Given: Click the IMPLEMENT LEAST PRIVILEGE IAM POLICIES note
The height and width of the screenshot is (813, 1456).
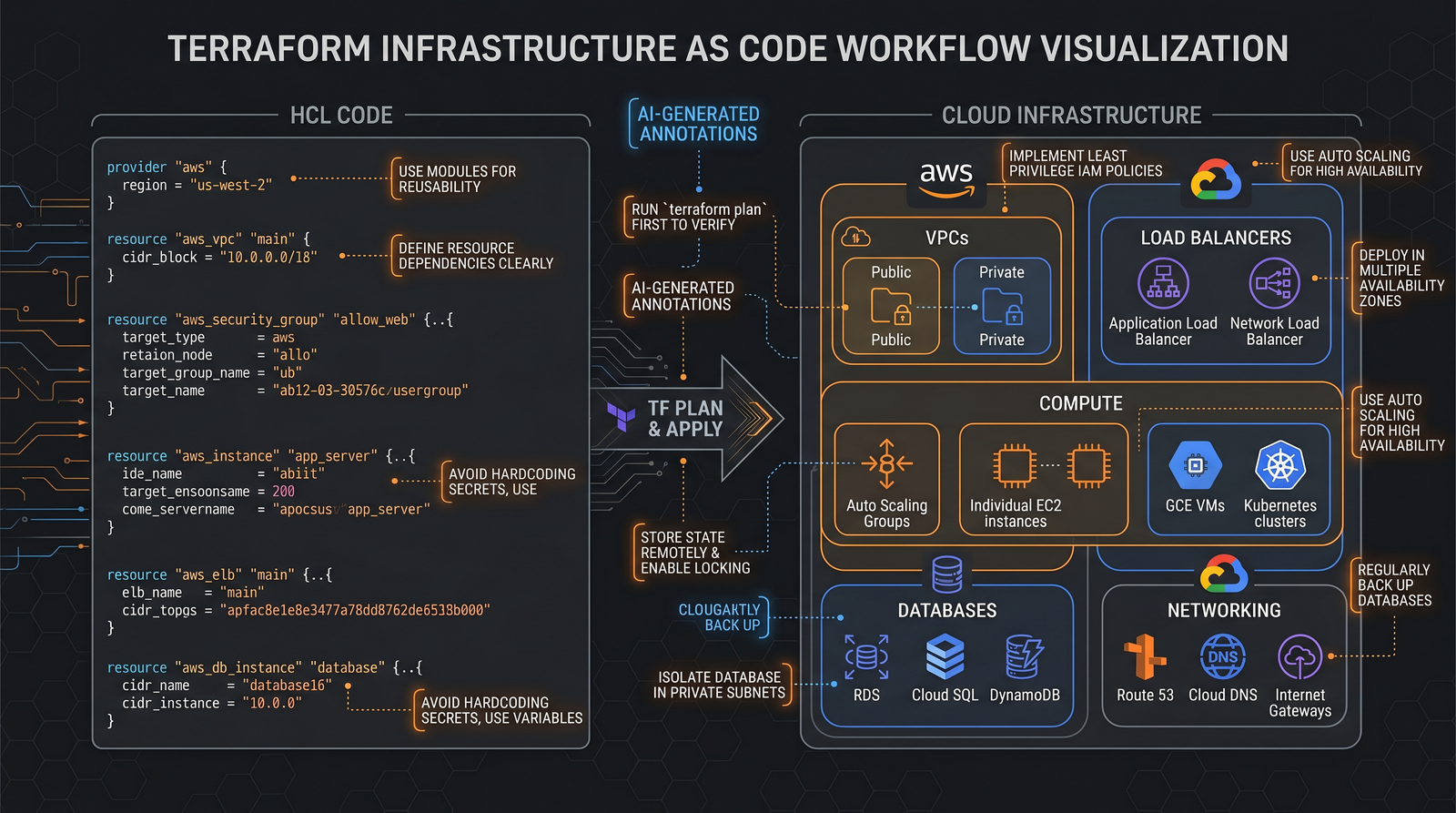Looking at the screenshot, I should pos(1085,163).
